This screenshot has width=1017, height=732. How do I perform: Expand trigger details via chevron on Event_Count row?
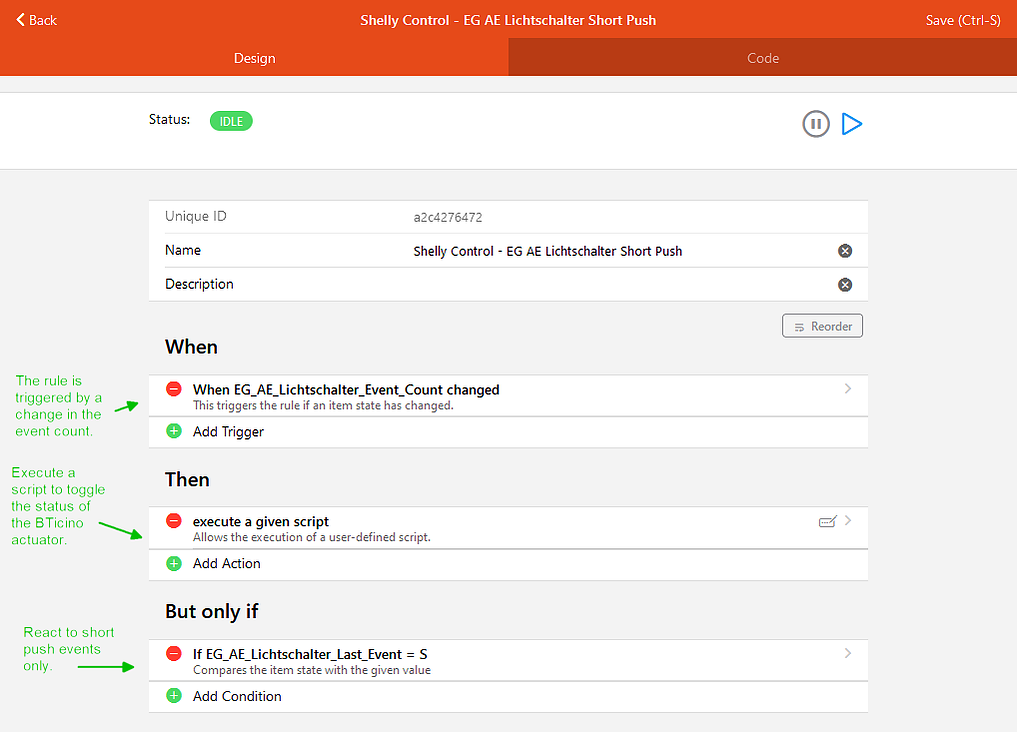[x=848, y=388]
